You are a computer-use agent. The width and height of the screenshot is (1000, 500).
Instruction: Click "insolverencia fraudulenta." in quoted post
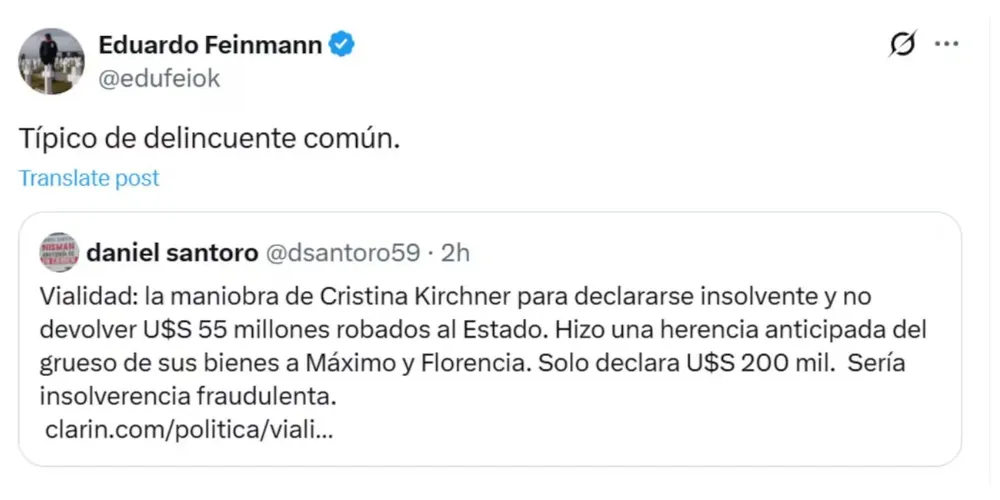pyautogui.click(x=188, y=397)
